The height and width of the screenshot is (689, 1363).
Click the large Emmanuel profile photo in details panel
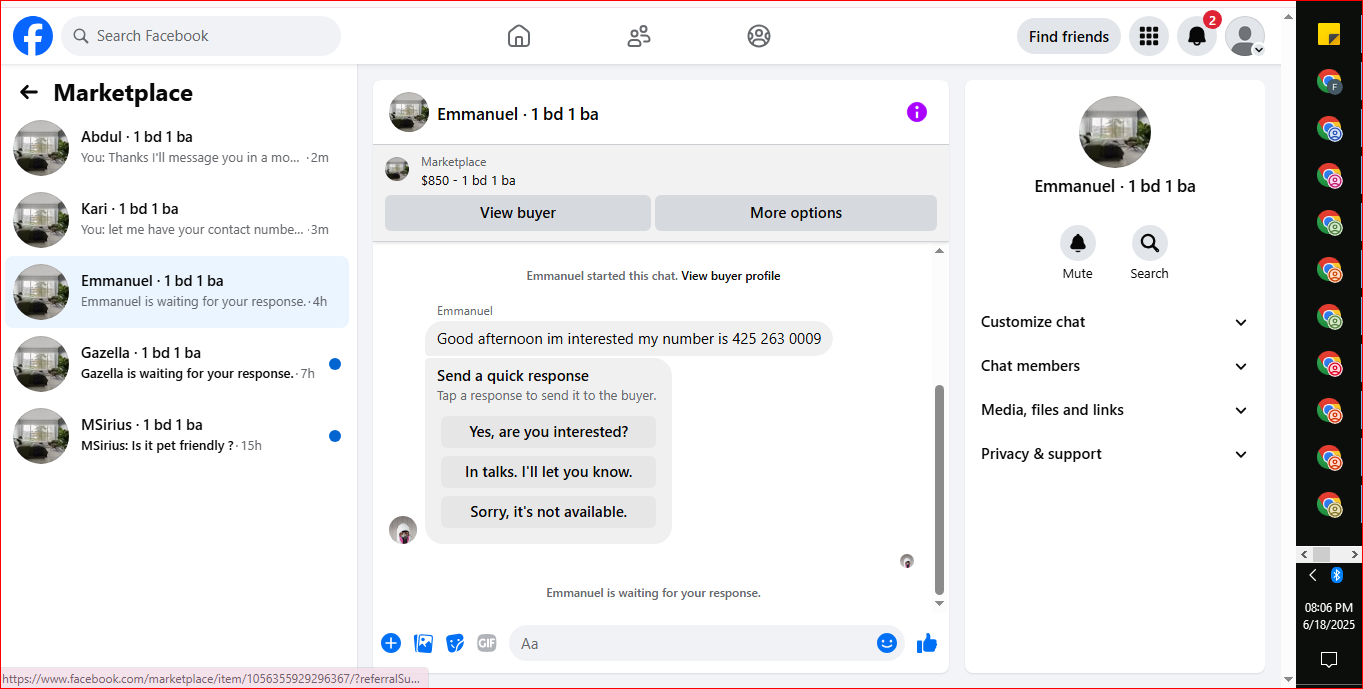click(x=1115, y=132)
